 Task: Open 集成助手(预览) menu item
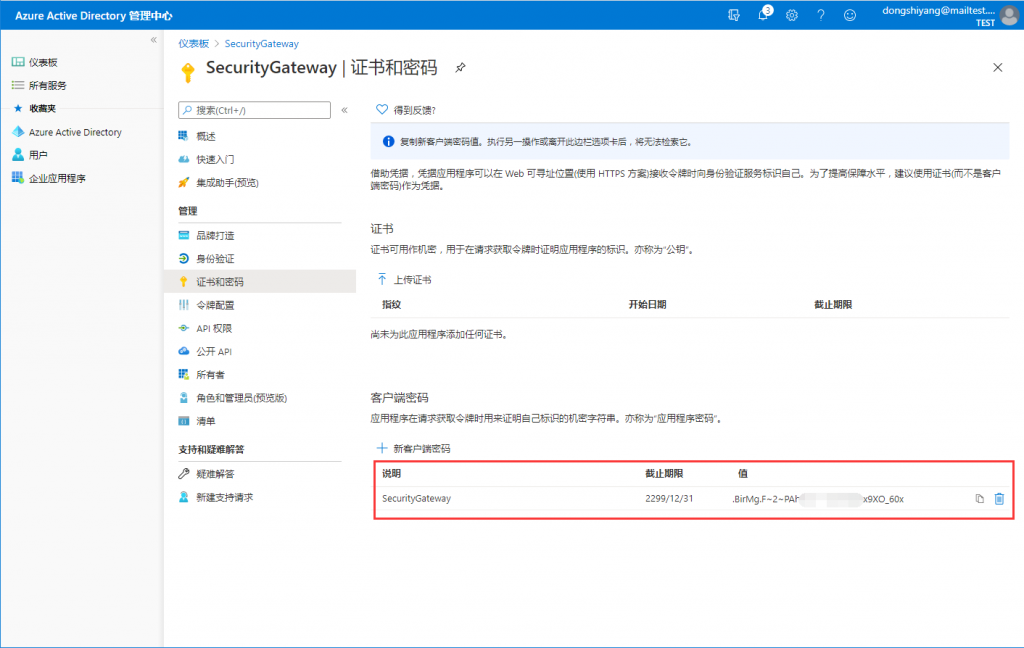tap(227, 183)
